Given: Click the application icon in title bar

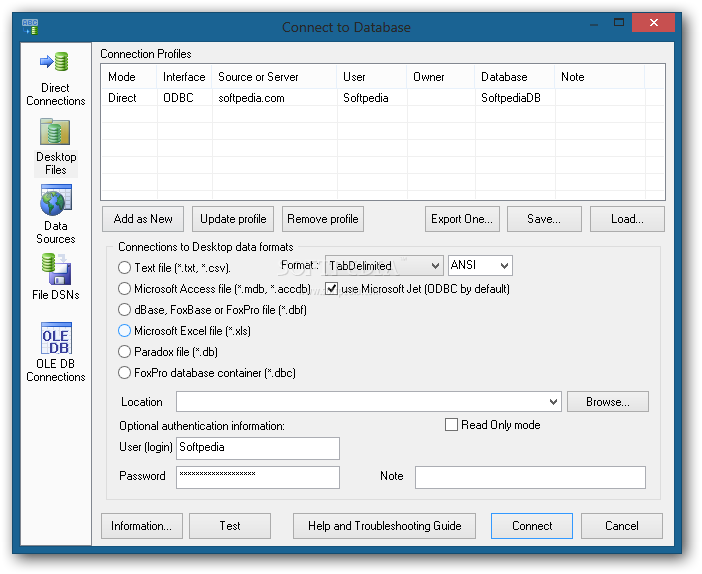Looking at the screenshot, I should point(30,26).
